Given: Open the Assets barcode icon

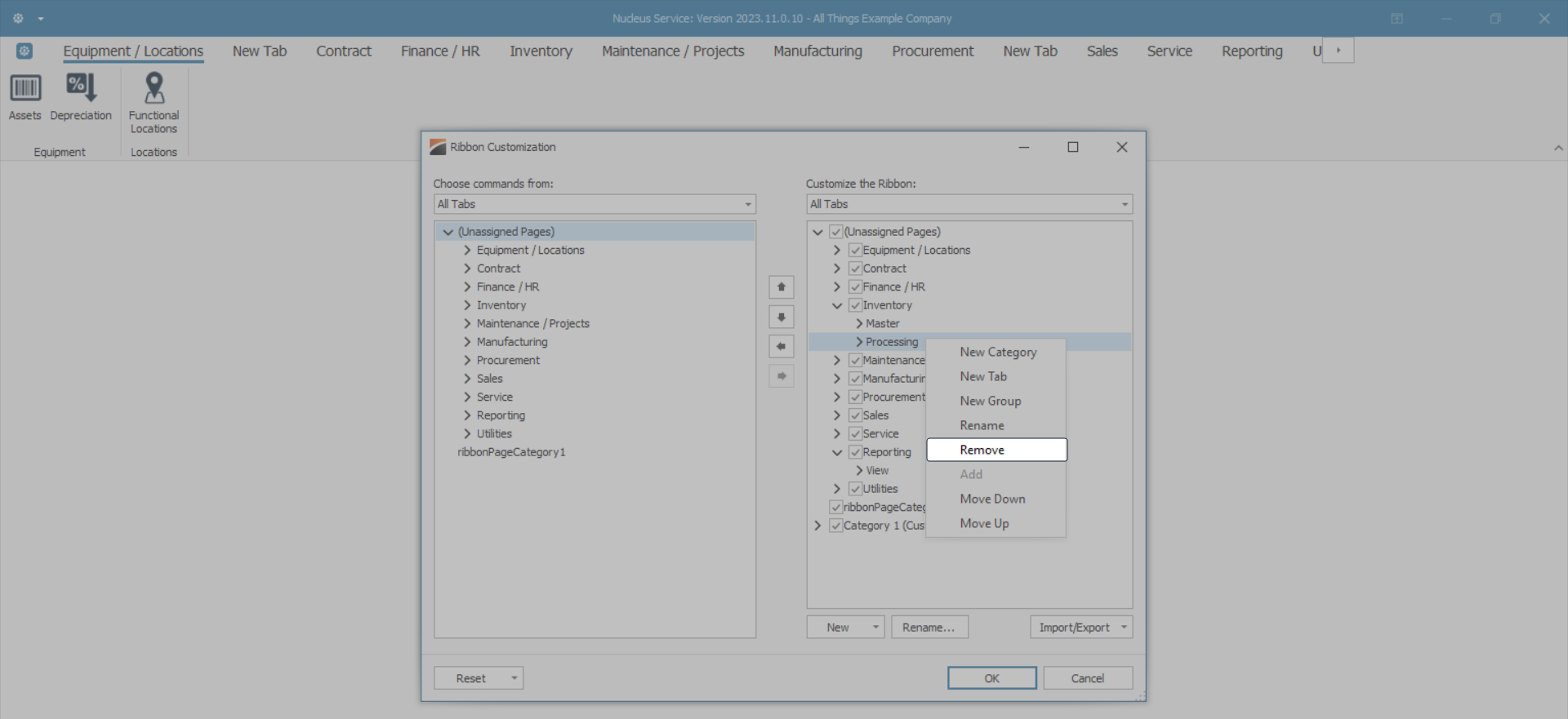Looking at the screenshot, I should coord(25,88).
